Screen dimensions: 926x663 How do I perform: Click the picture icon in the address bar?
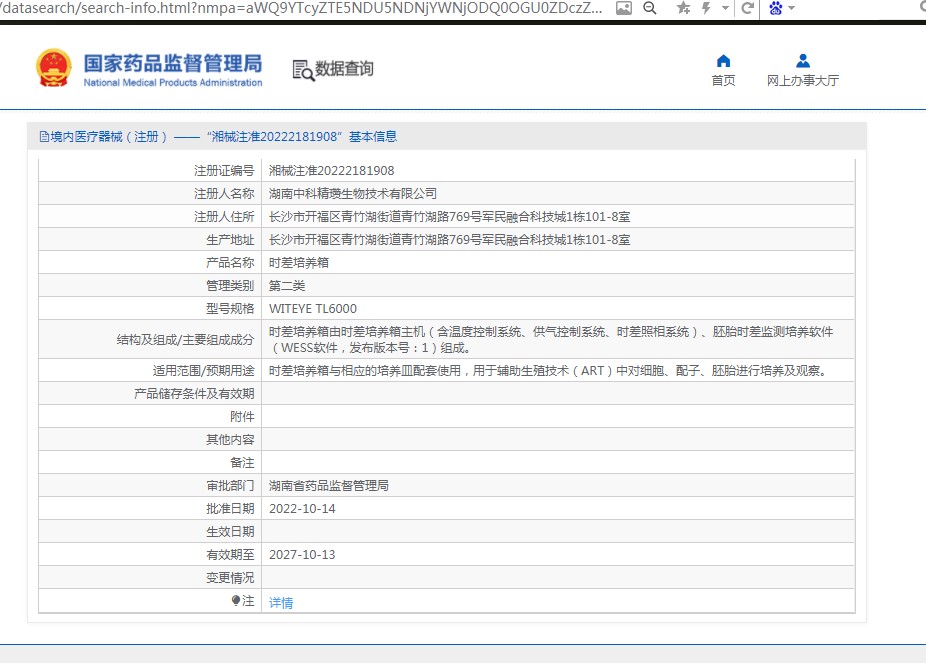[623, 8]
